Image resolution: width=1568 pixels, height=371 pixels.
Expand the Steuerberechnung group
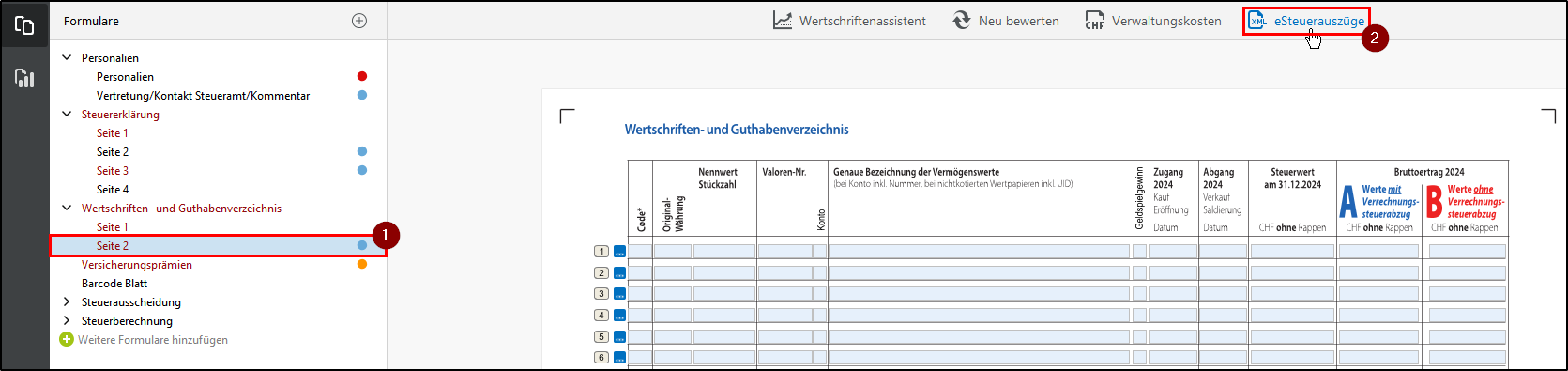point(67,320)
